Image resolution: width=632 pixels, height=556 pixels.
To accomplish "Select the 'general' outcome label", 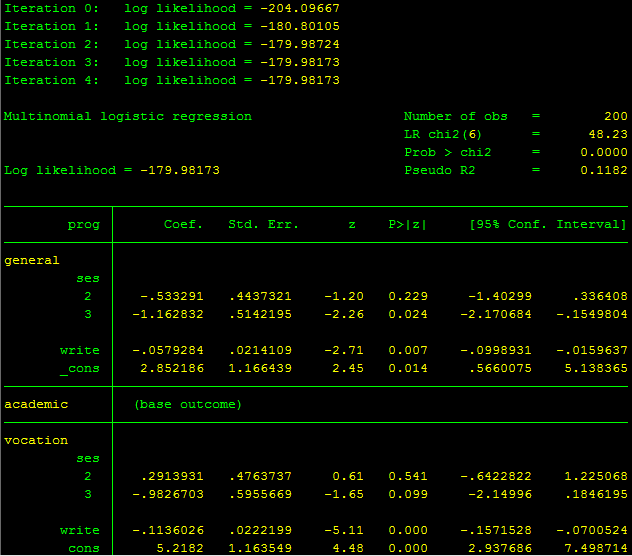I will pyautogui.click(x=32, y=261).
